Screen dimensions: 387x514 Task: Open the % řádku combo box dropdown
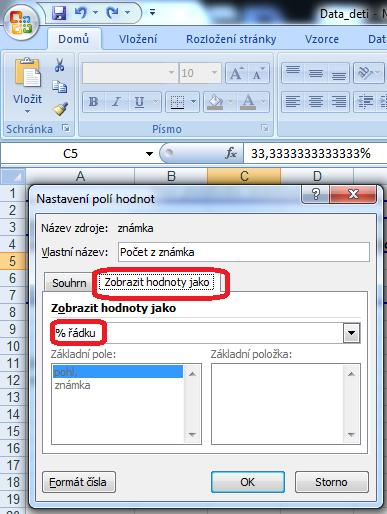[x=352, y=333]
